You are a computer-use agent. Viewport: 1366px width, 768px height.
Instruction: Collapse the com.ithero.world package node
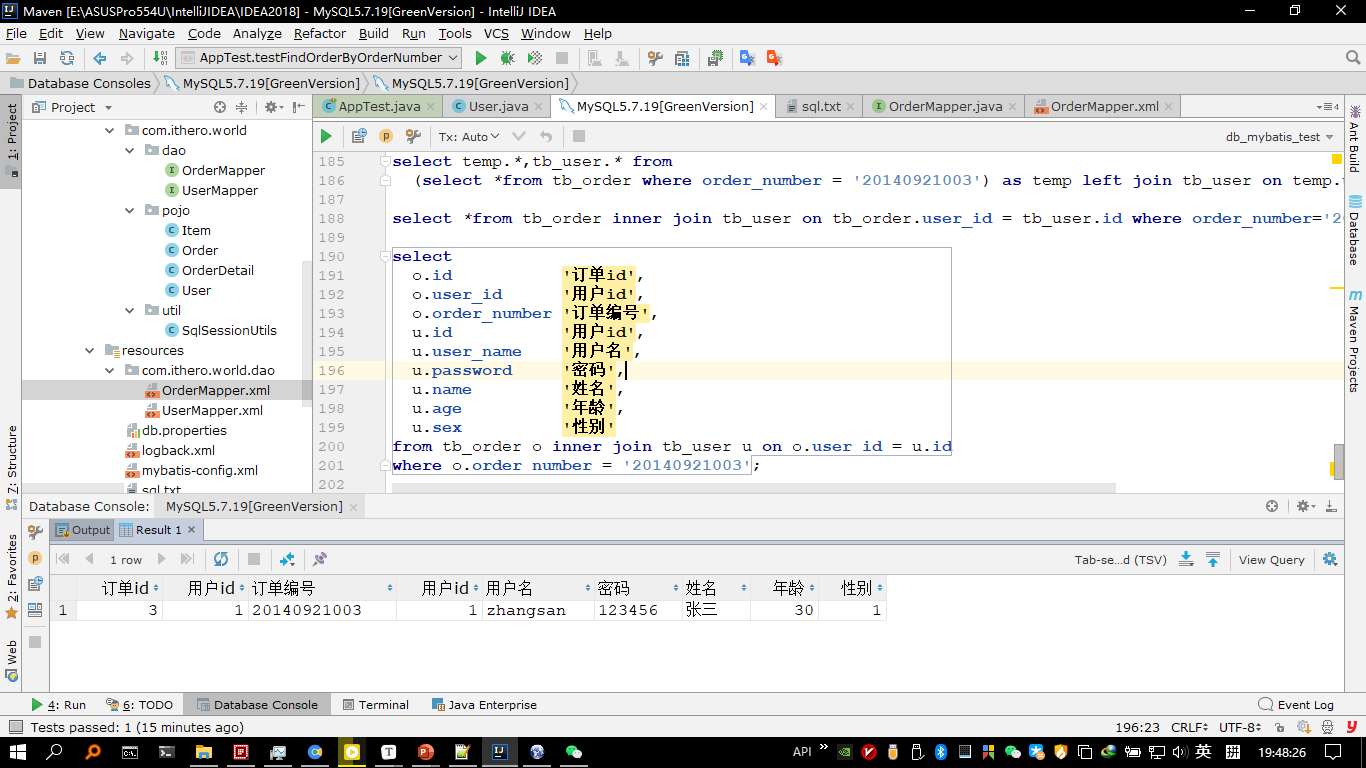(x=110, y=130)
